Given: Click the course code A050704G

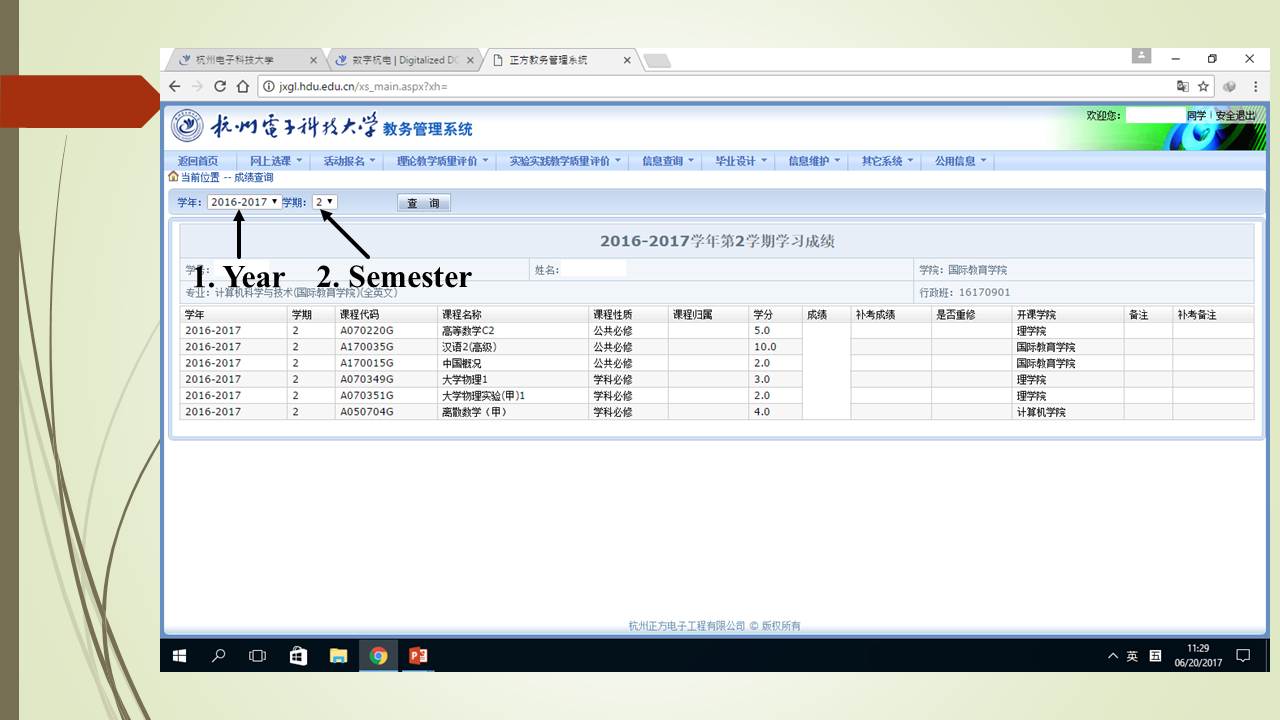Looking at the screenshot, I should [367, 411].
